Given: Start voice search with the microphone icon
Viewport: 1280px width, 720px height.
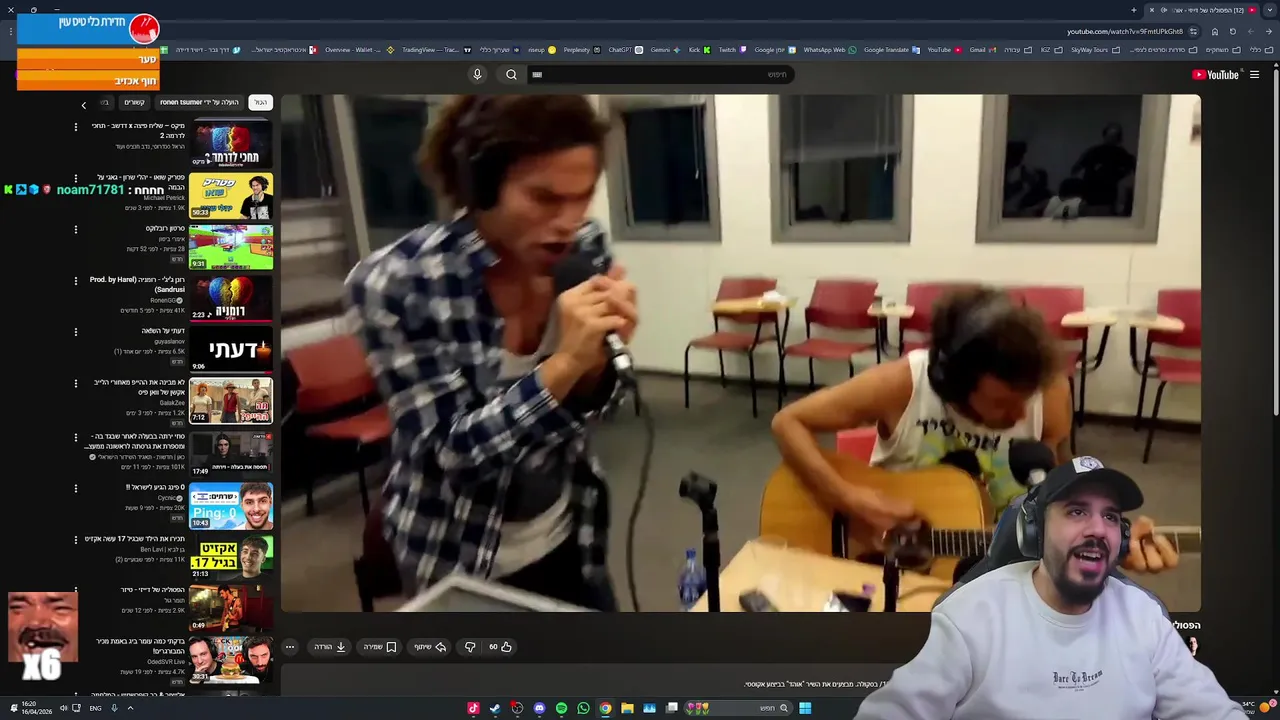Looking at the screenshot, I should (477, 74).
